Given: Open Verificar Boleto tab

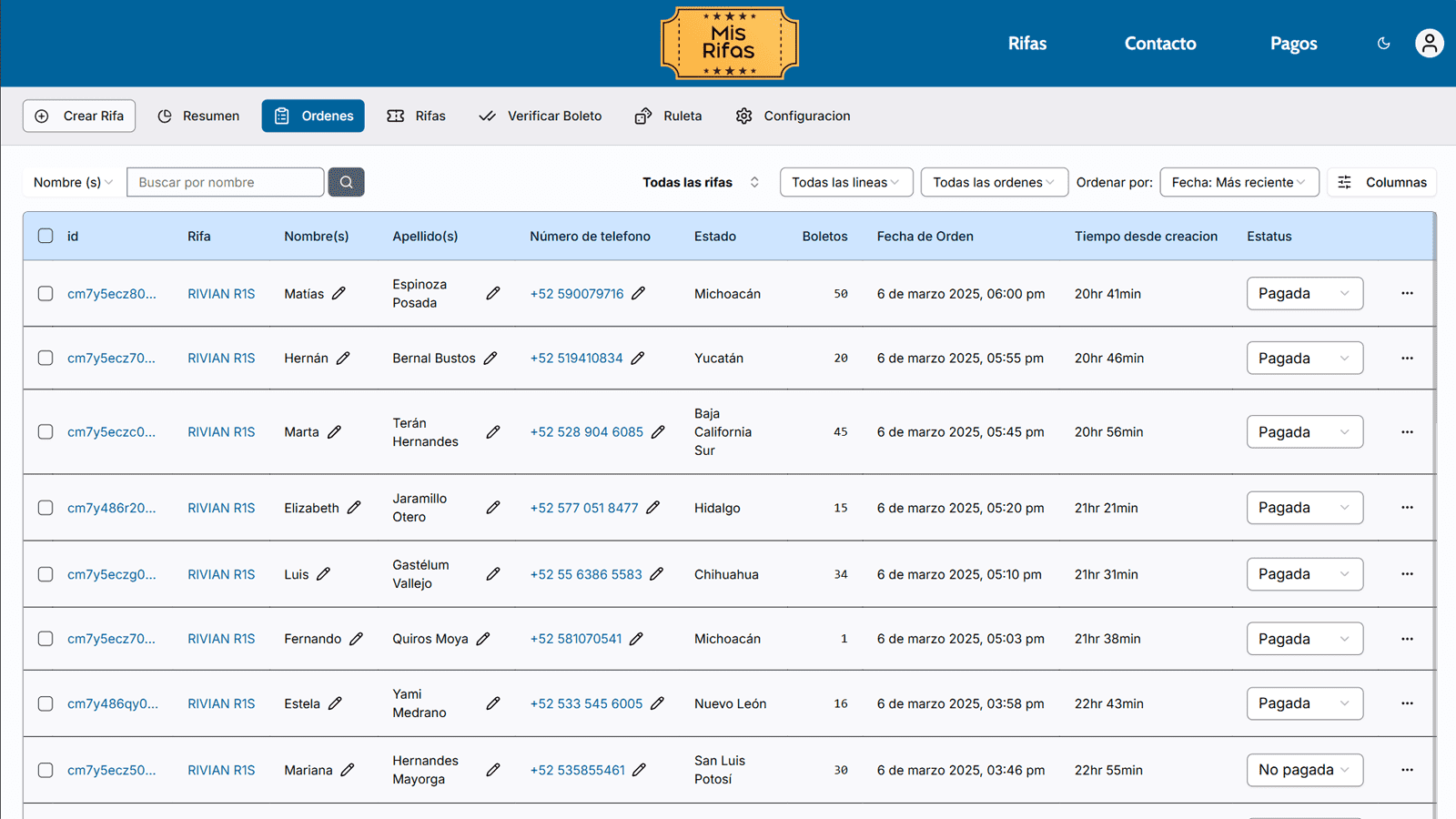Looking at the screenshot, I should click(x=541, y=116).
